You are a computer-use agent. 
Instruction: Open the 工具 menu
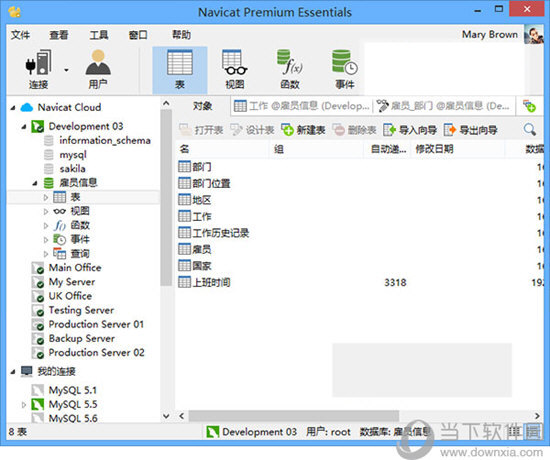[x=99, y=35]
